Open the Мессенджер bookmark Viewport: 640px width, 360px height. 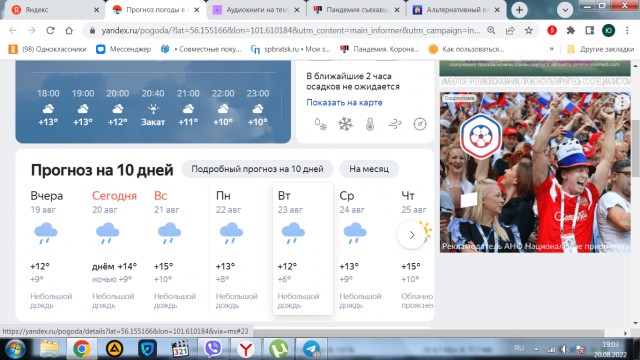[124, 49]
